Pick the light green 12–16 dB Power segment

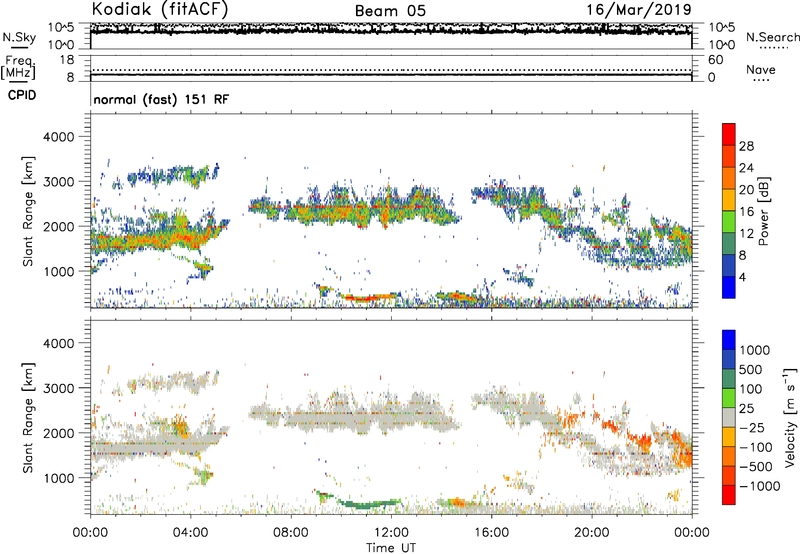pyautogui.click(x=729, y=222)
